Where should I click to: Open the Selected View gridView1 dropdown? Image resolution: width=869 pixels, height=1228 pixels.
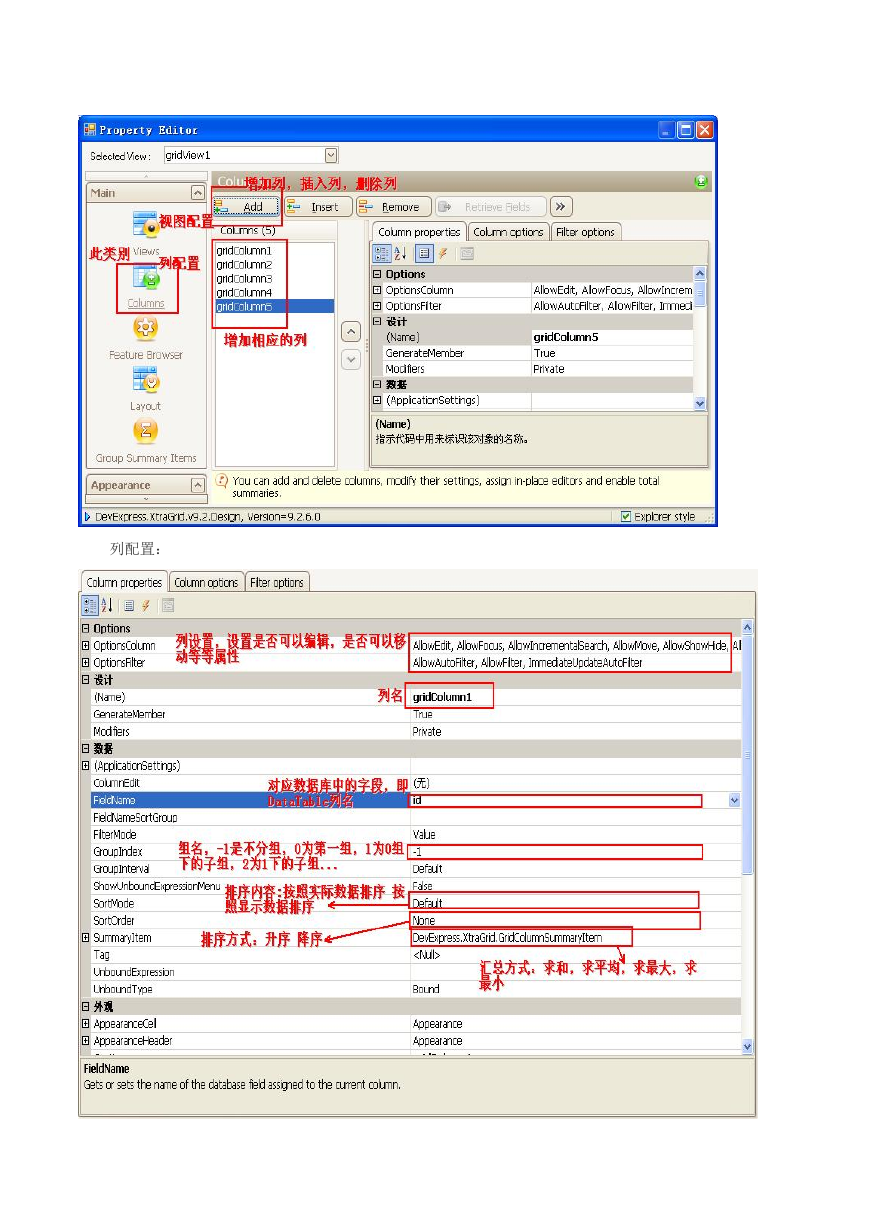331,155
